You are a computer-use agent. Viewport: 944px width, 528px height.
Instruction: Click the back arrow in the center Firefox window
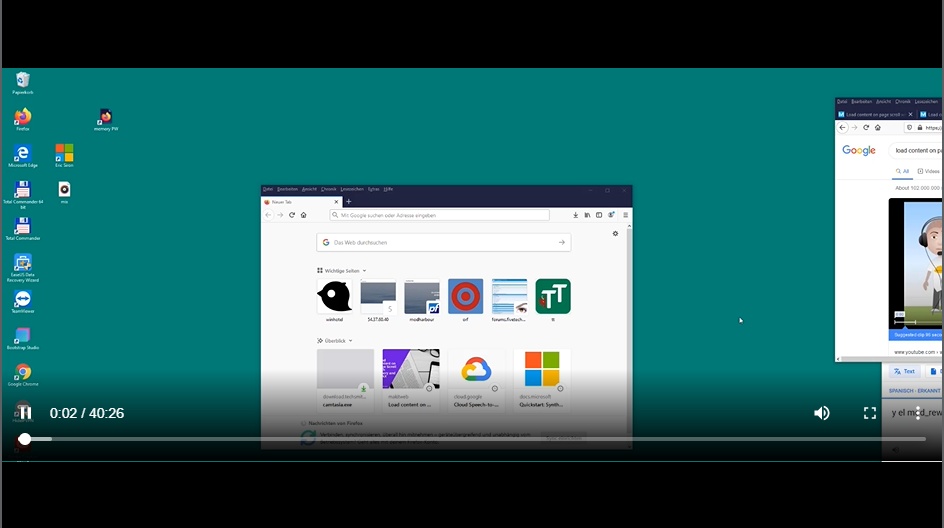[269, 215]
